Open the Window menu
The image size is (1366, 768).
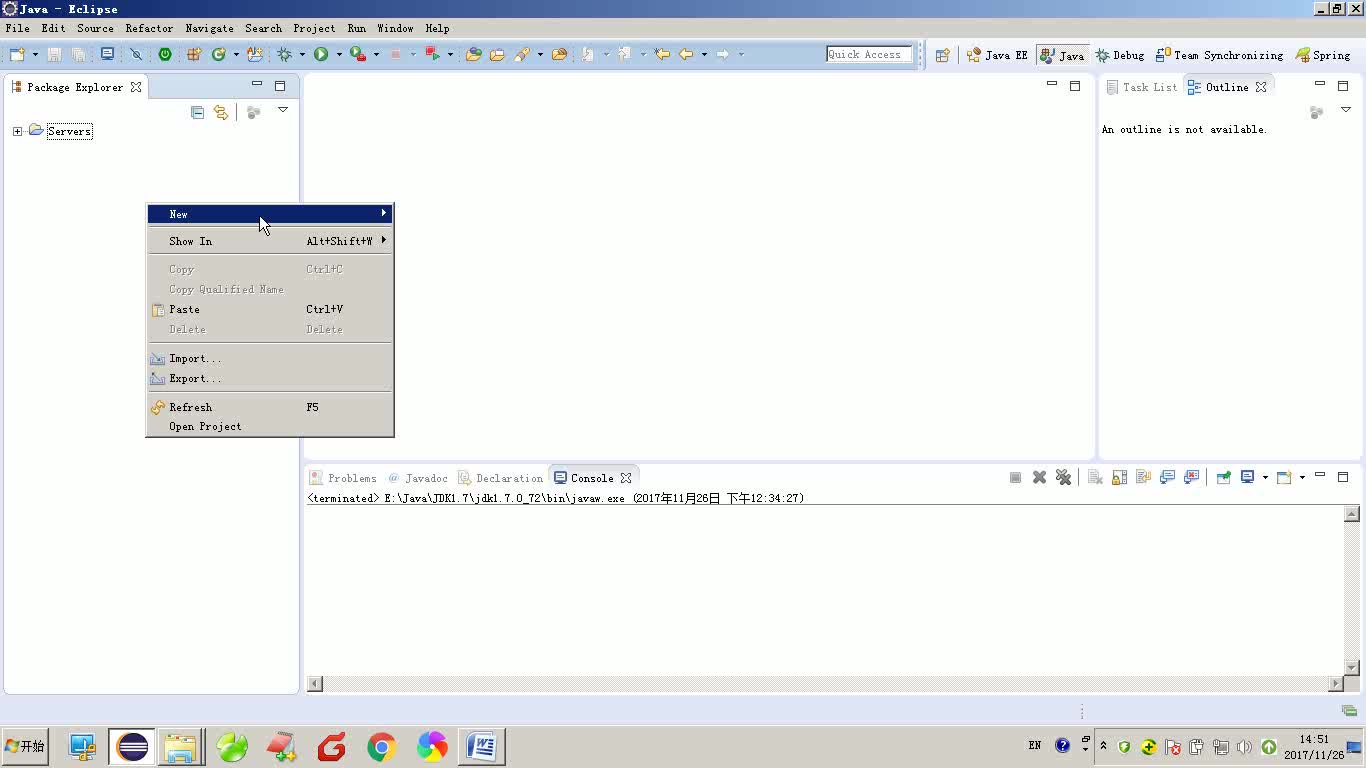point(395,28)
